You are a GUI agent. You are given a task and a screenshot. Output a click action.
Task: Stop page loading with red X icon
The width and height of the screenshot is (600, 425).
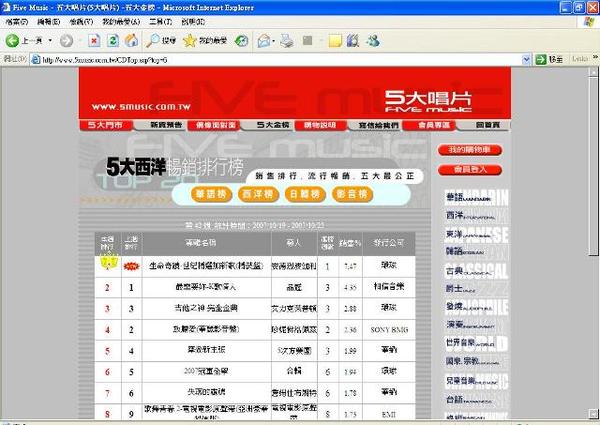(94, 41)
